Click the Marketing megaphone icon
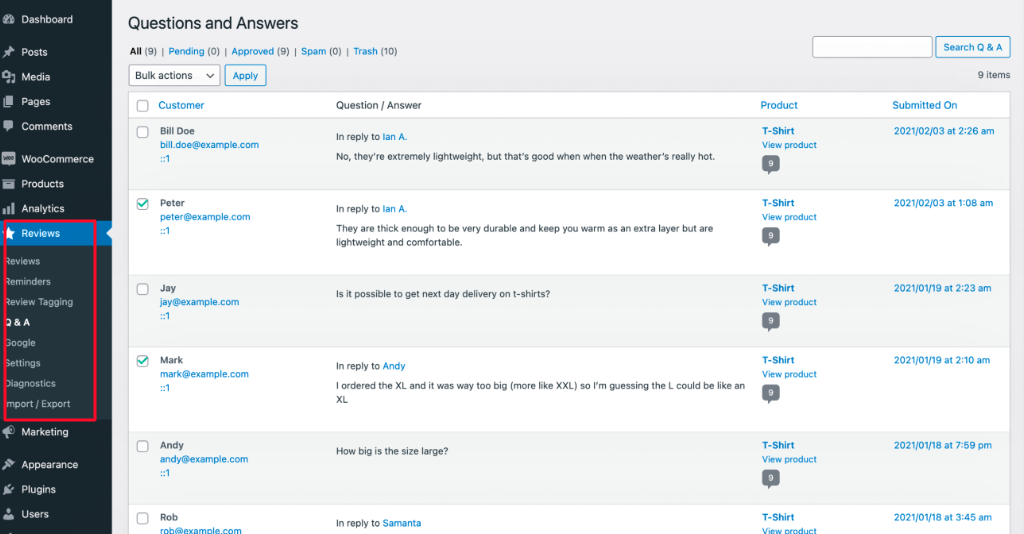The image size is (1024, 534). pyautogui.click(x=8, y=432)
